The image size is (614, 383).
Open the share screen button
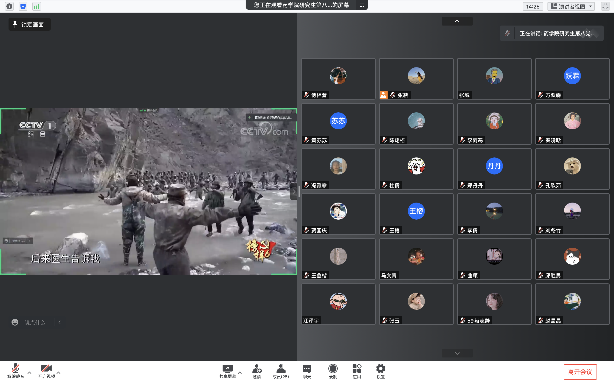[x=228, y=371]
